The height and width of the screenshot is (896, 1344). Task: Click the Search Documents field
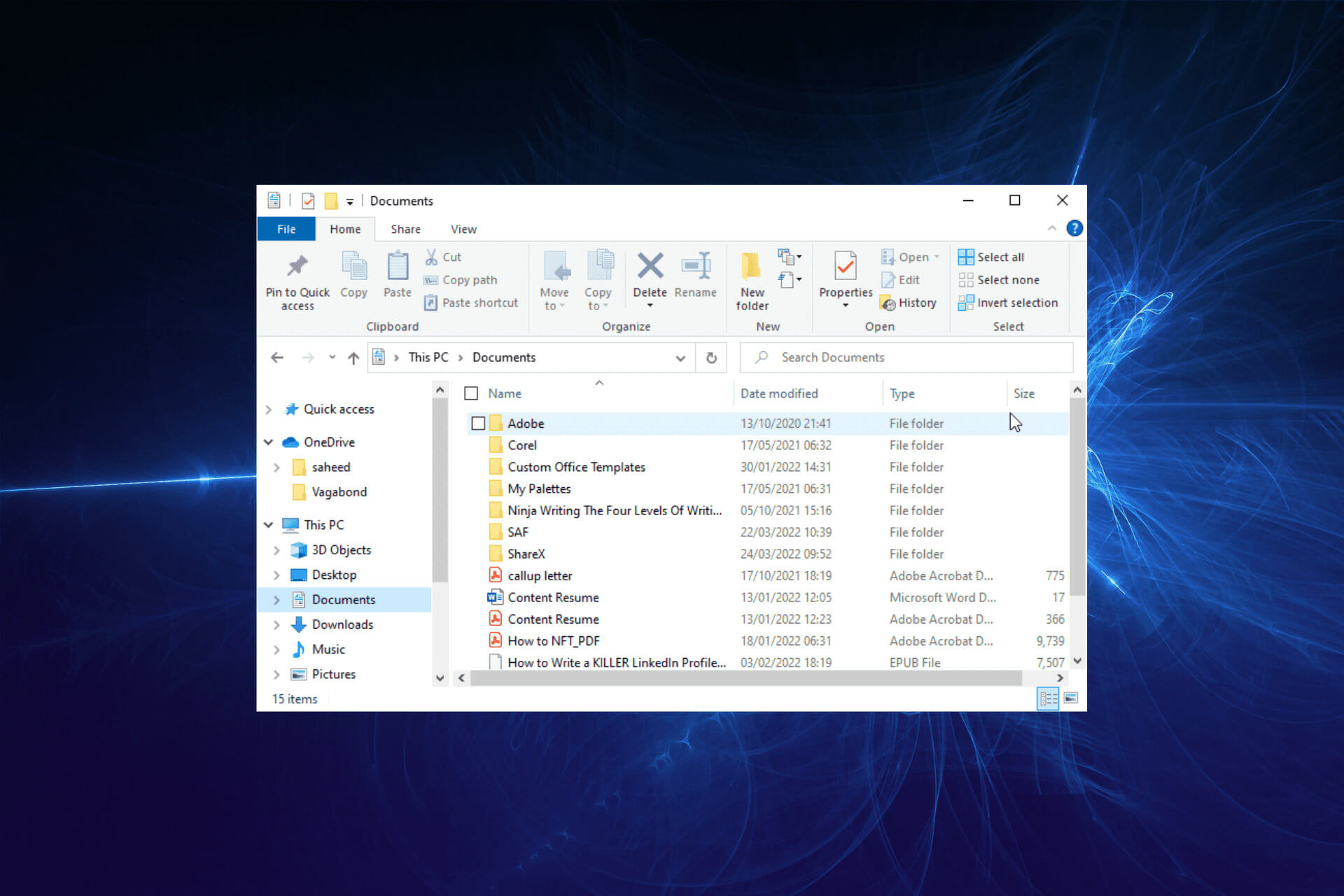point(906,357)
